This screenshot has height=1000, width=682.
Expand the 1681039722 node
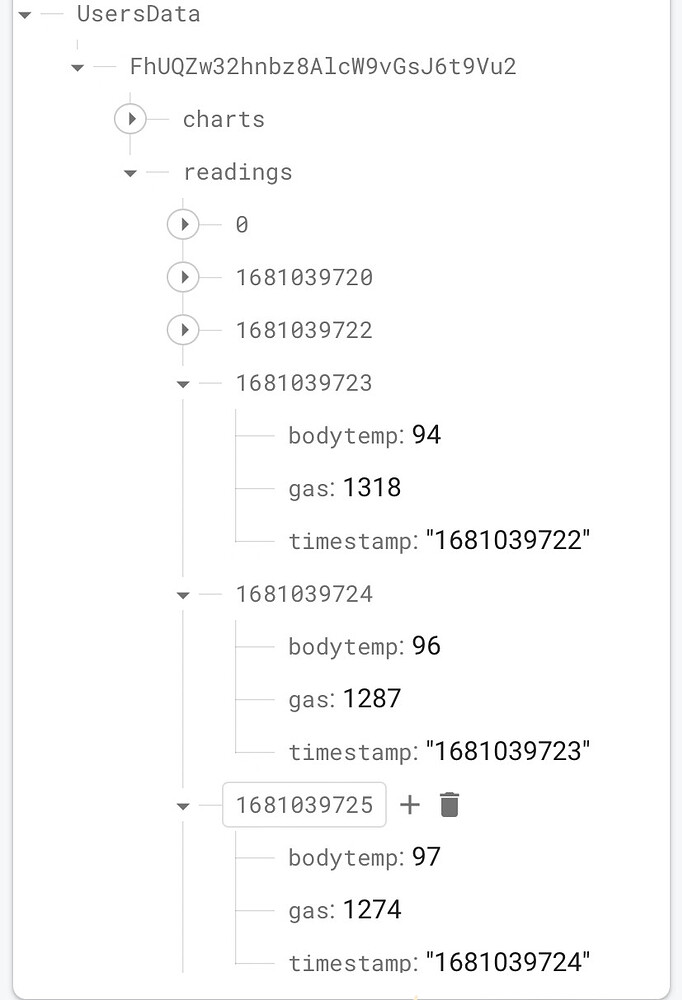point(183,330)
